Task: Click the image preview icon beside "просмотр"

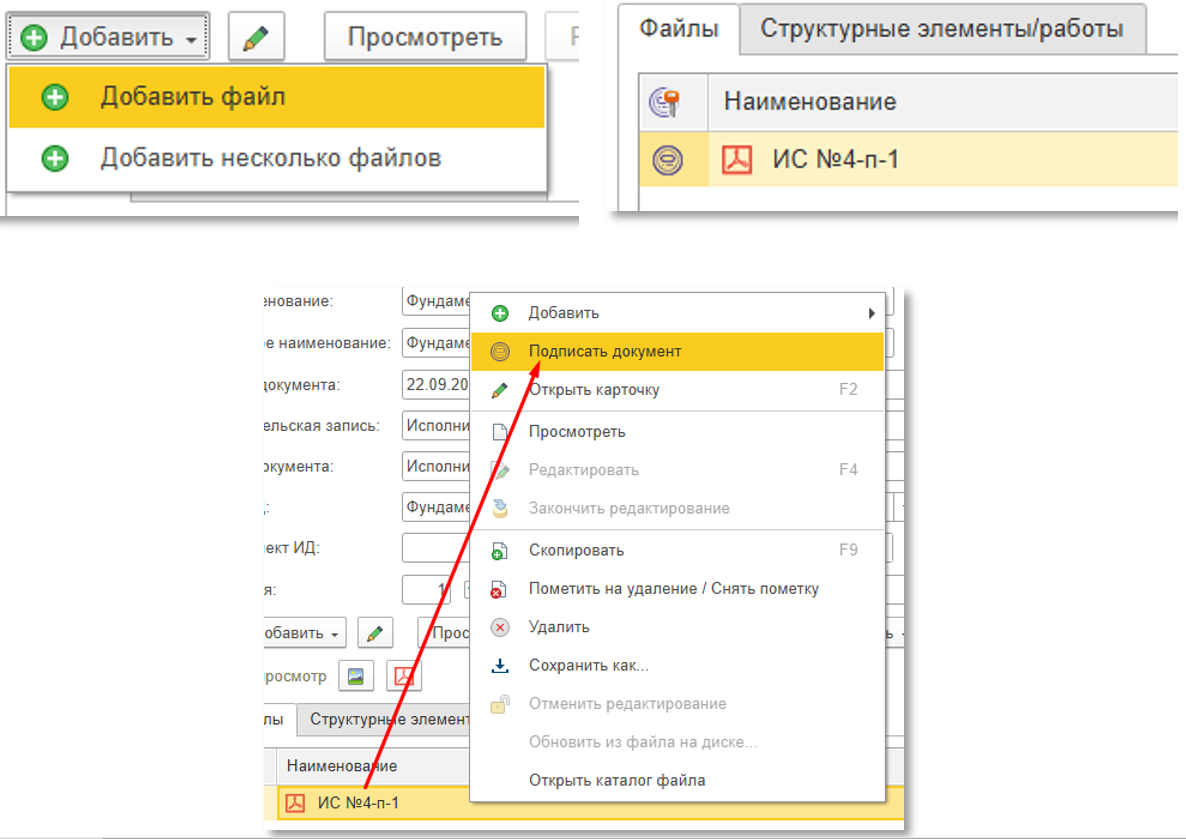Action: point(355,676)
